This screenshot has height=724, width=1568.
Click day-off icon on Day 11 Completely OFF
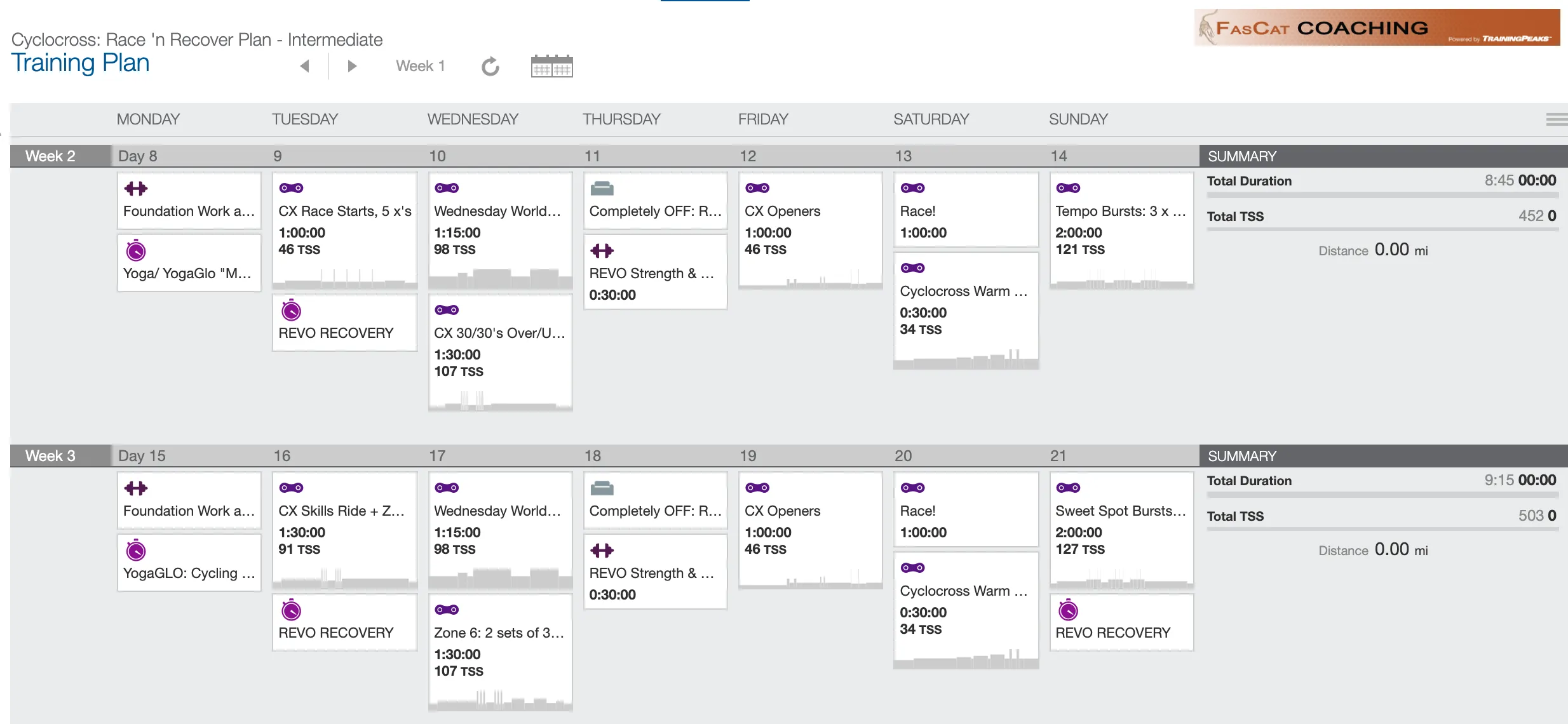coord(602,189)
